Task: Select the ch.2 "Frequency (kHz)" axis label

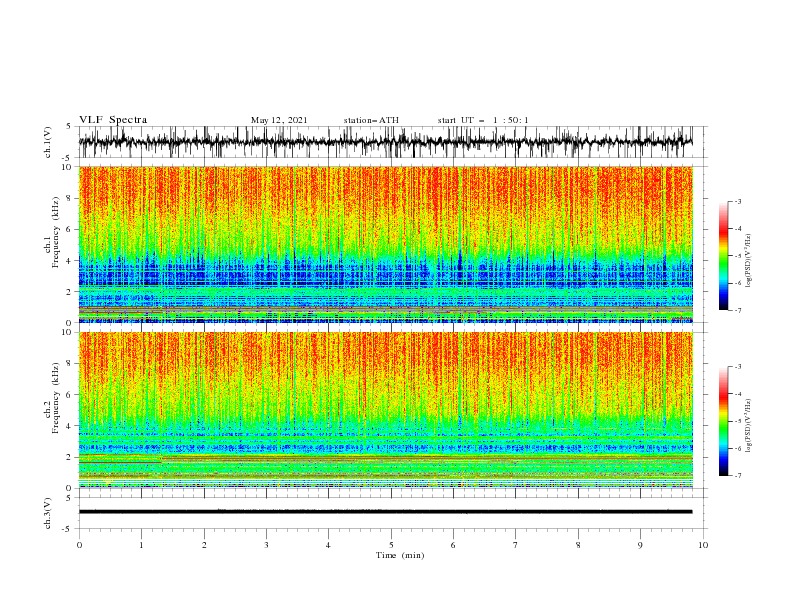Action: point(56,398)
